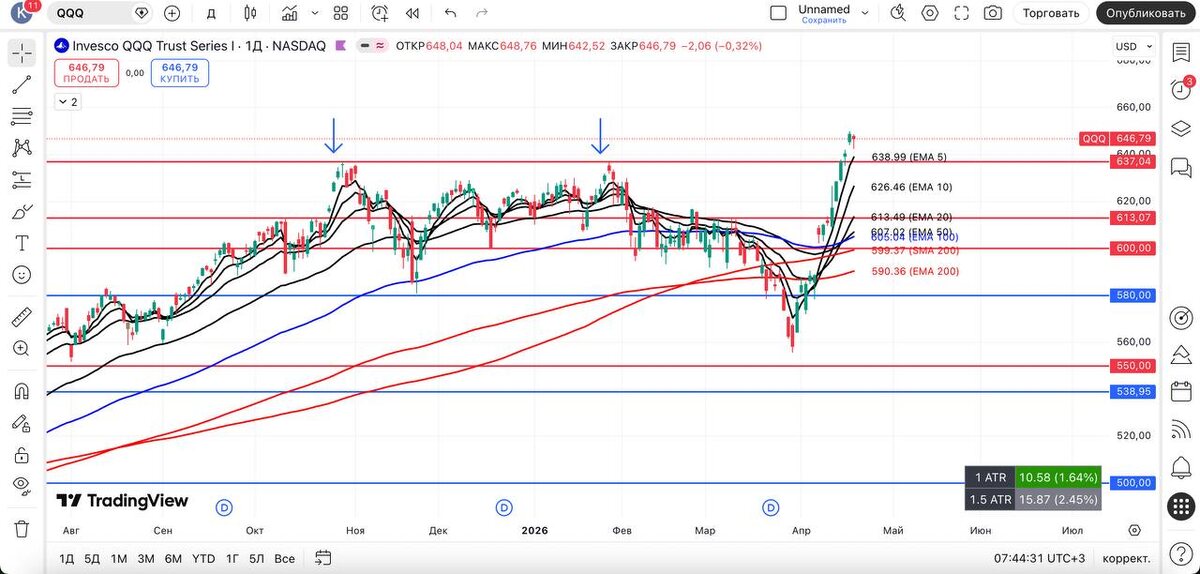Select the crosshair cursor tool

22,54
